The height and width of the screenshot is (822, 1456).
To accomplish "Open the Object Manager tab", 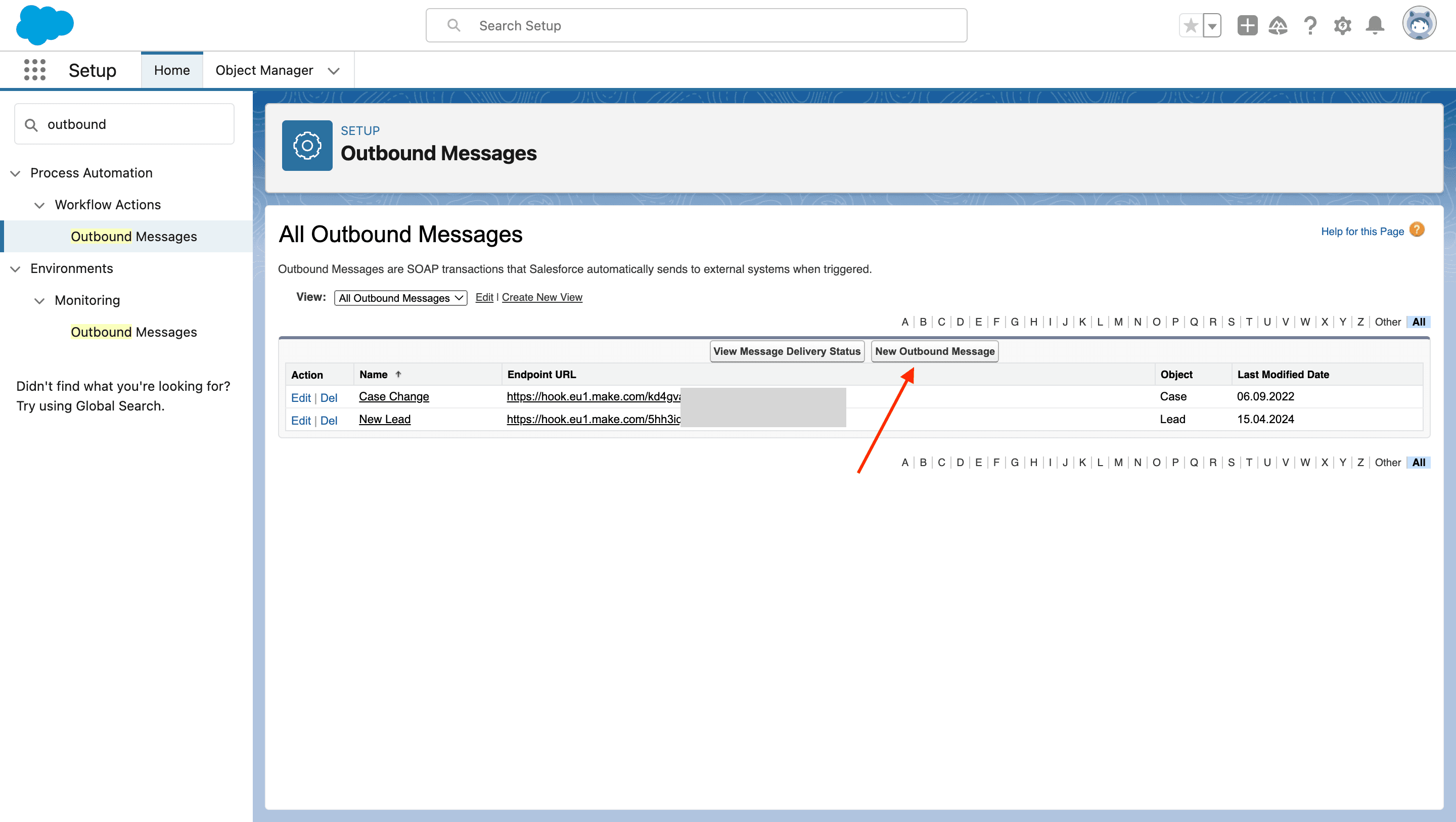I will tap(264, 70).
